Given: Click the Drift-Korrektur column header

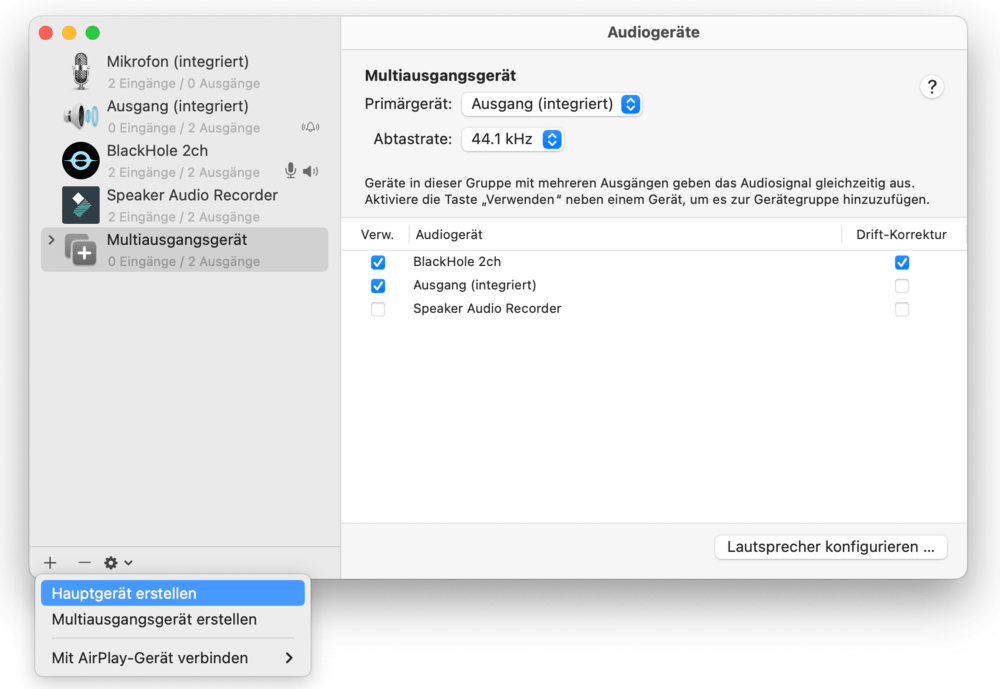Looking at the screenshot, I should click(x=901, y=235).
